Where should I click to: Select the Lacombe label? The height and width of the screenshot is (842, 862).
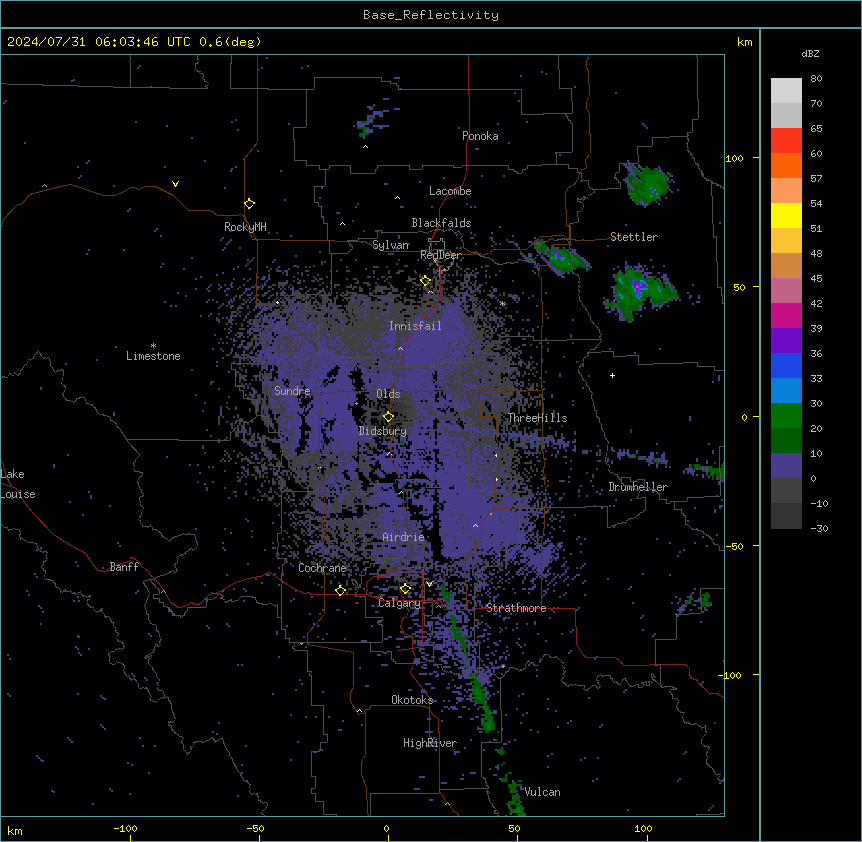click(x=450, y=191)
